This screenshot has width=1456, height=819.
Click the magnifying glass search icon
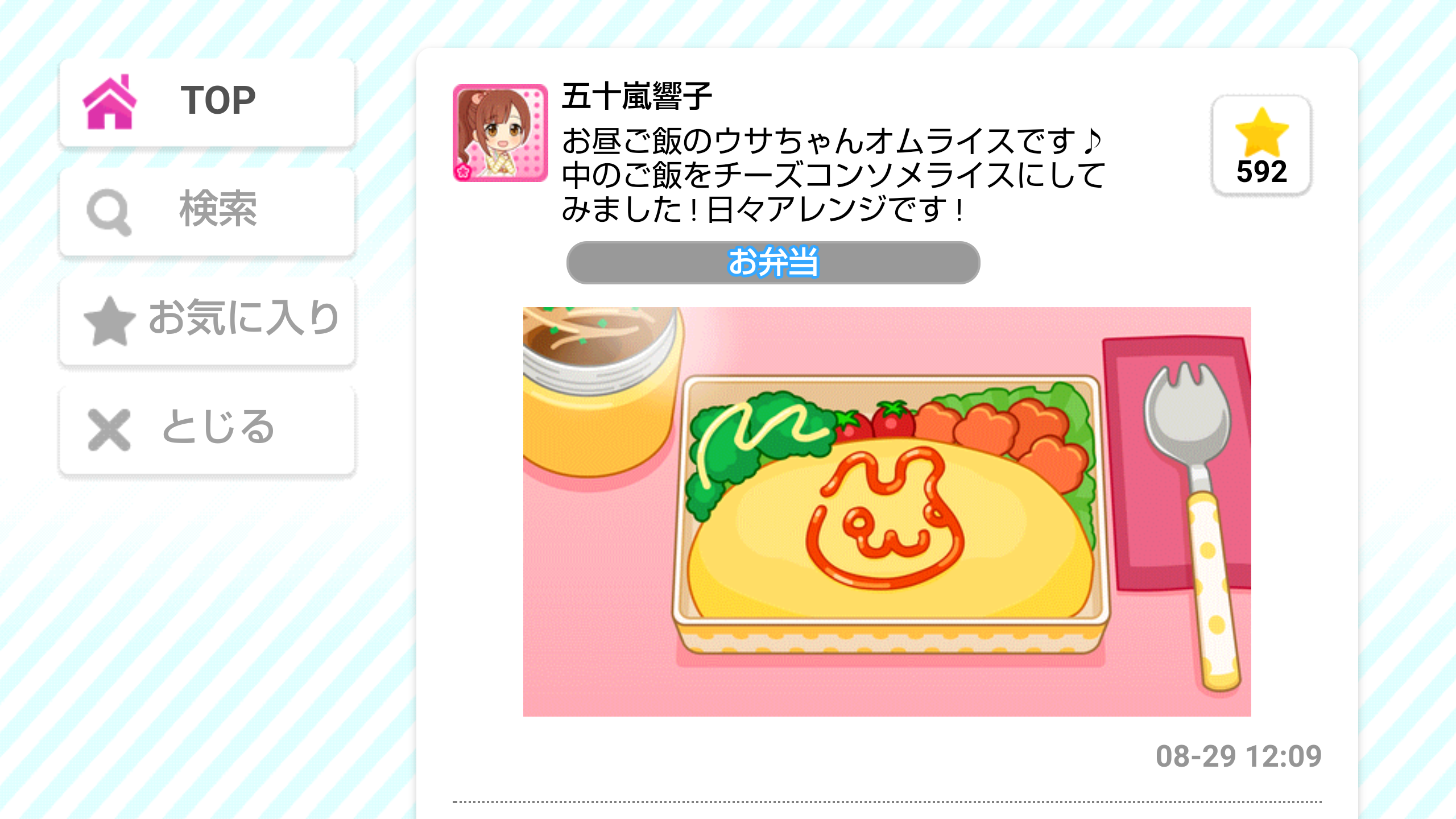(109, 212)
